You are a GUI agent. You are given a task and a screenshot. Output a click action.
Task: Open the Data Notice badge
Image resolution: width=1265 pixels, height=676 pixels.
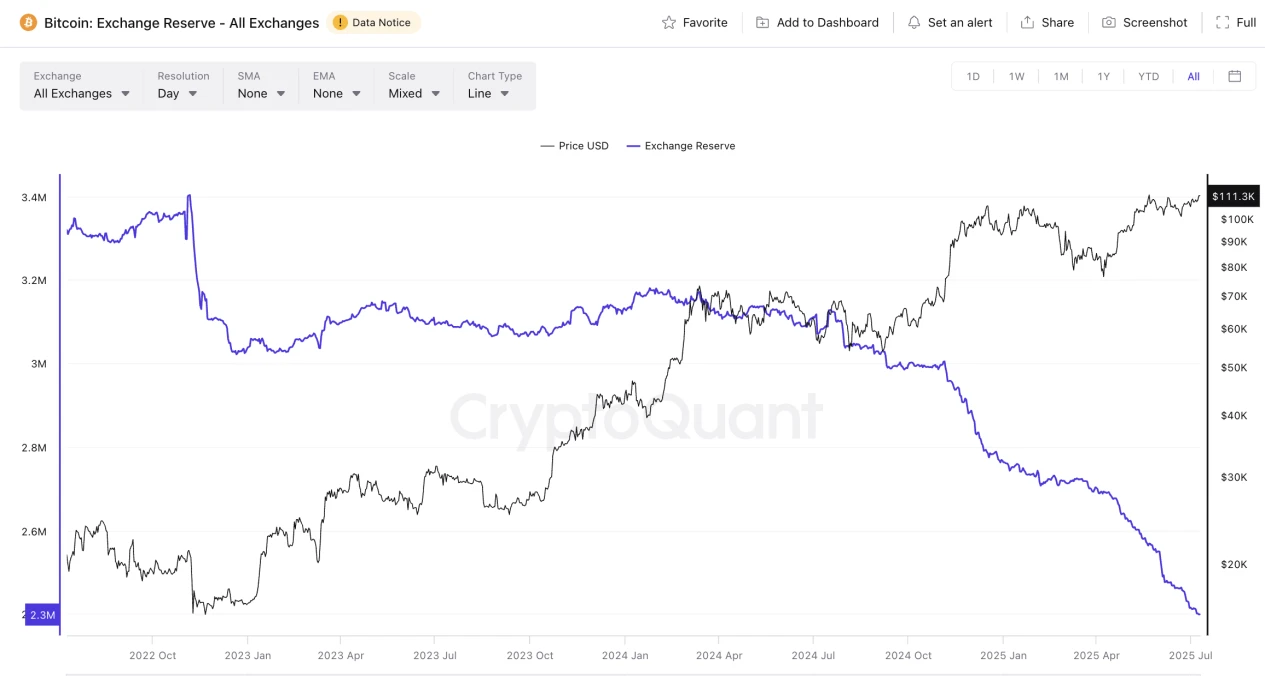point(373,22)
